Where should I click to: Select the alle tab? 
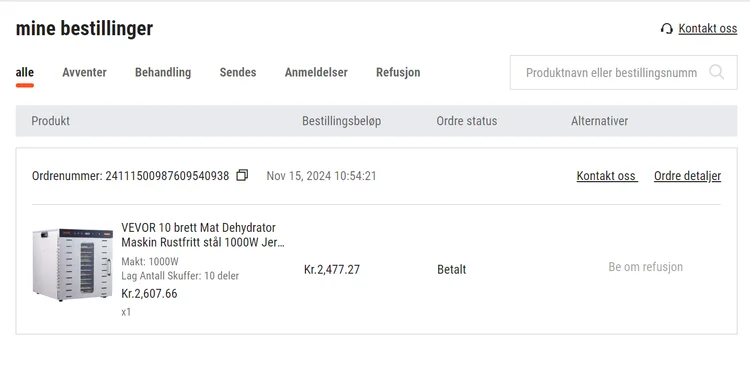pos(25,72)
